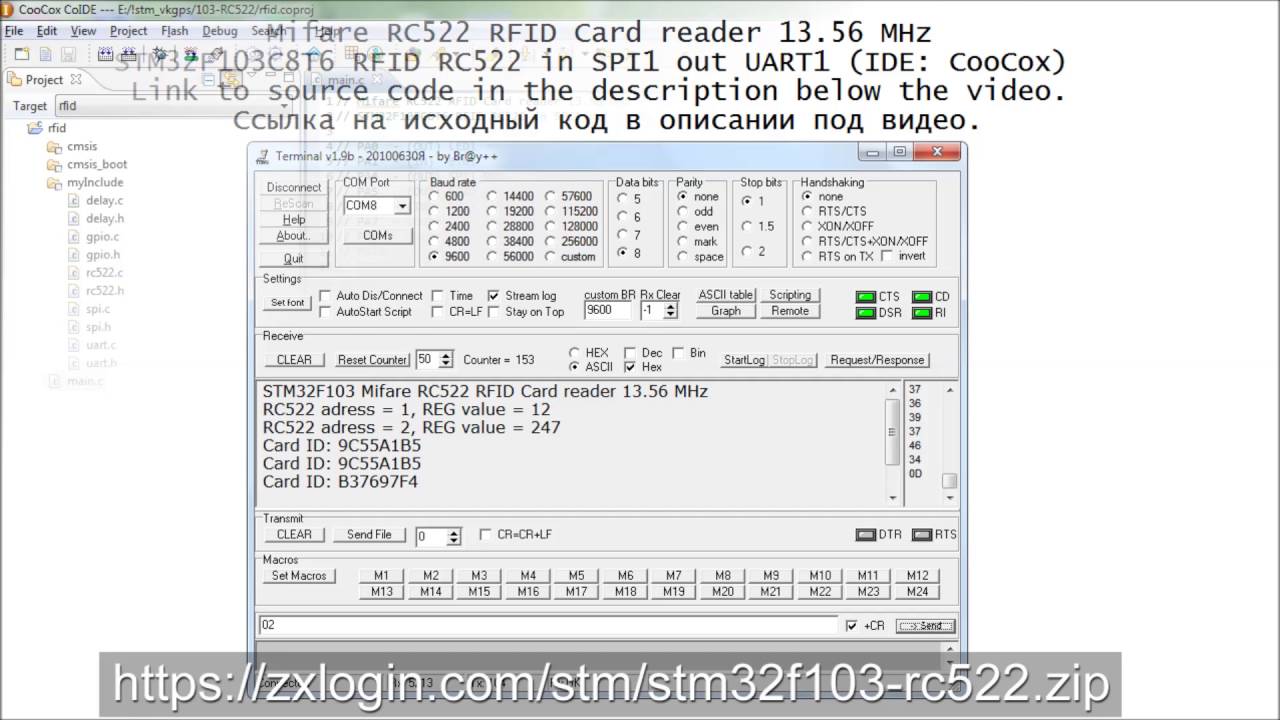The height and width of the screenshot is (720, 1280).
Task: Click the Send File button
Action: click(x=369, y=535)
